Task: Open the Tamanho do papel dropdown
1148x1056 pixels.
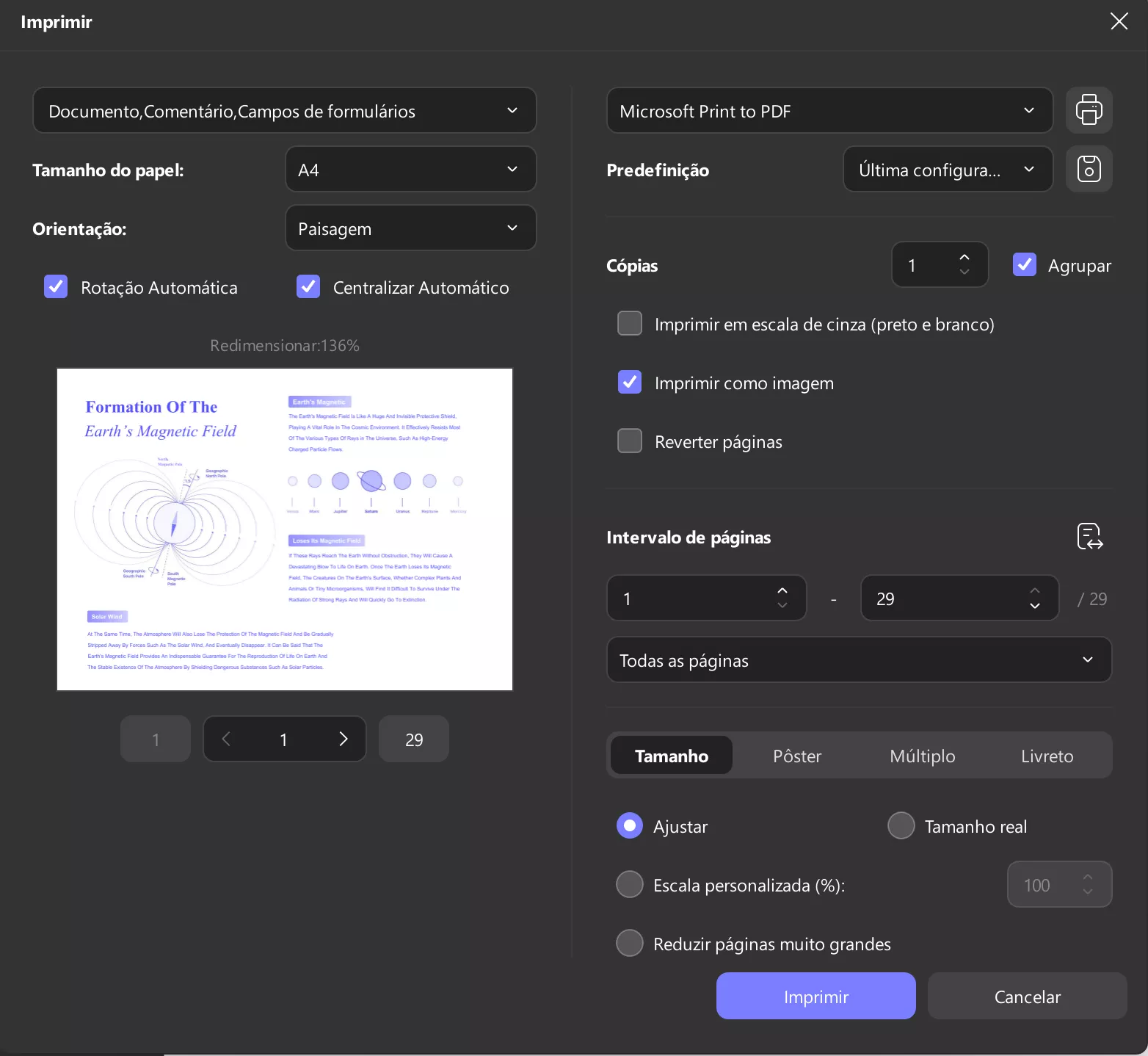Action: [411, 169]
